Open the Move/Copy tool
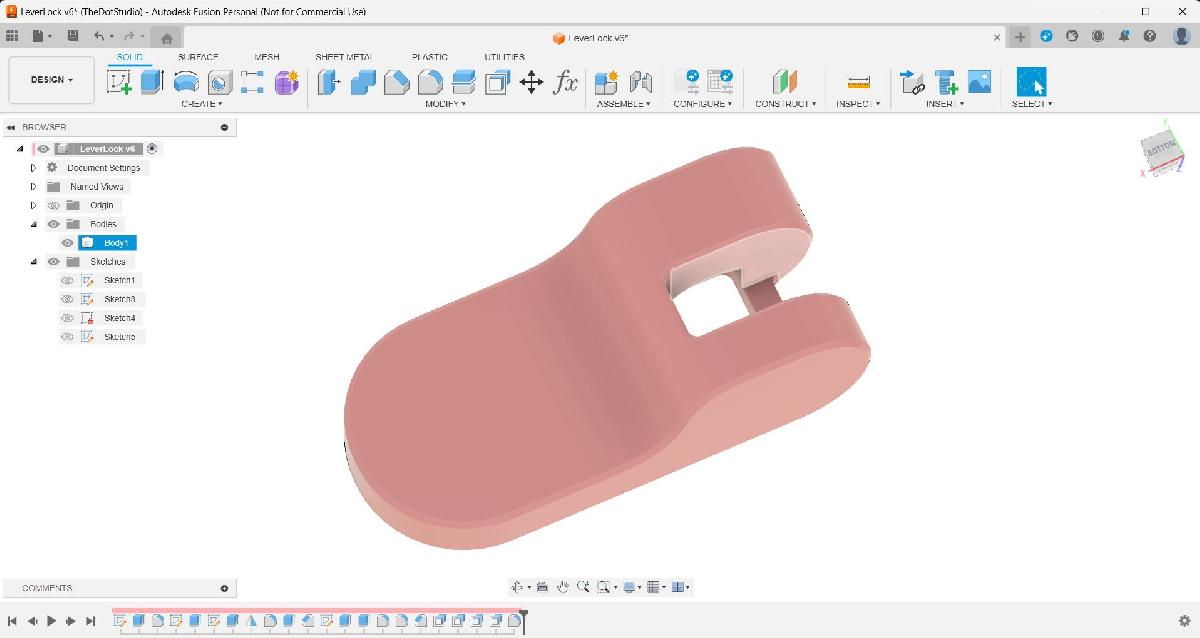 (531, 82)
